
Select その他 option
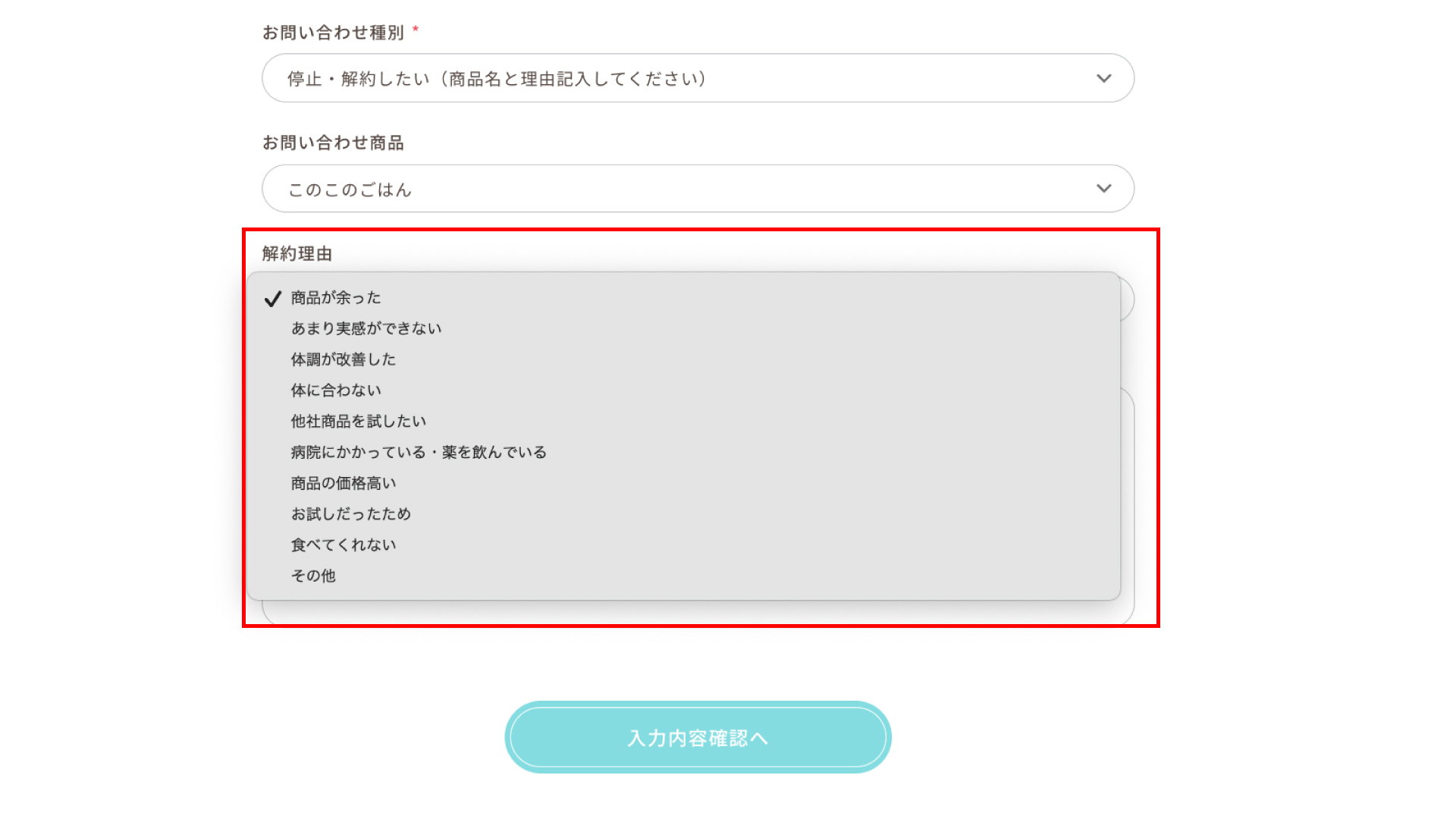[683, 576]
